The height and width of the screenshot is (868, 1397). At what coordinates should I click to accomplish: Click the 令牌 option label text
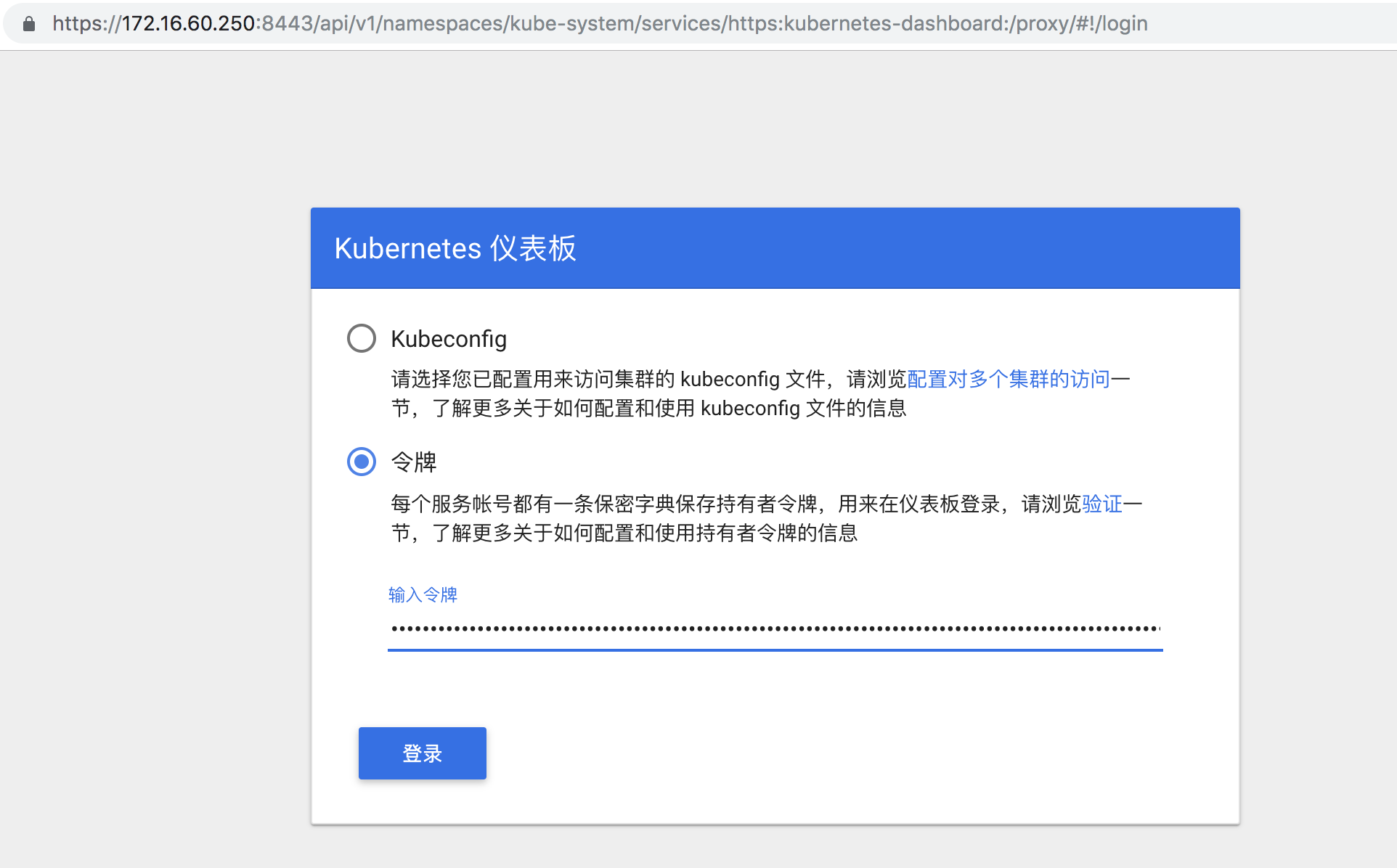coord(414,462)
